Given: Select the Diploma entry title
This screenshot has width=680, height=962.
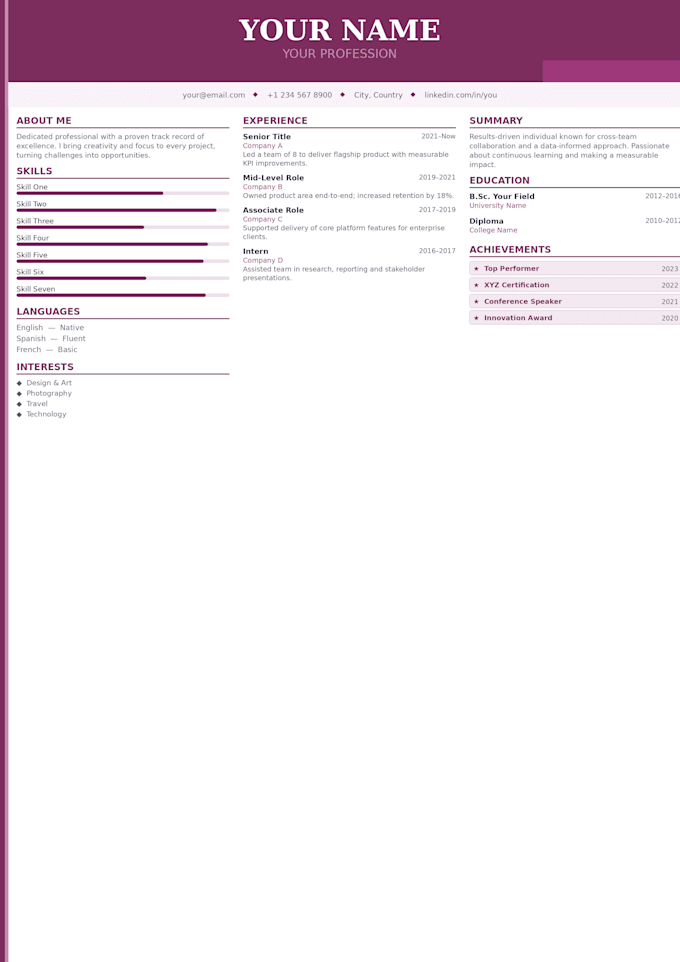Looking at the screenshot, I should point(486,221).
